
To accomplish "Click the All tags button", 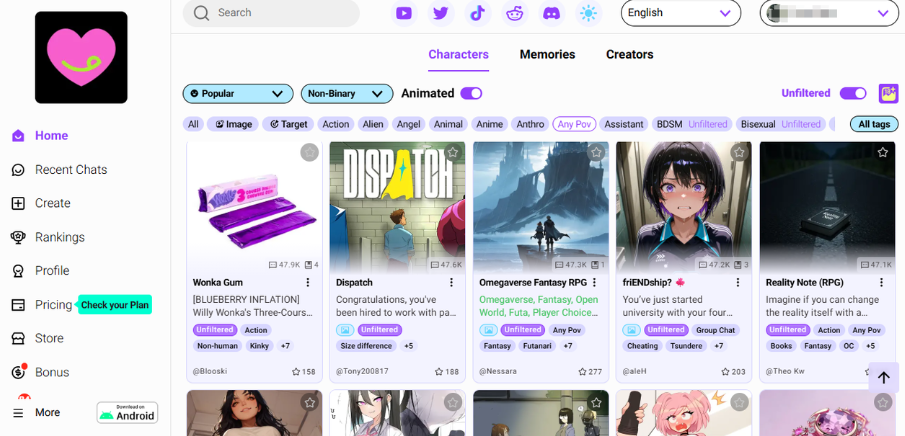I will [874, 124].
